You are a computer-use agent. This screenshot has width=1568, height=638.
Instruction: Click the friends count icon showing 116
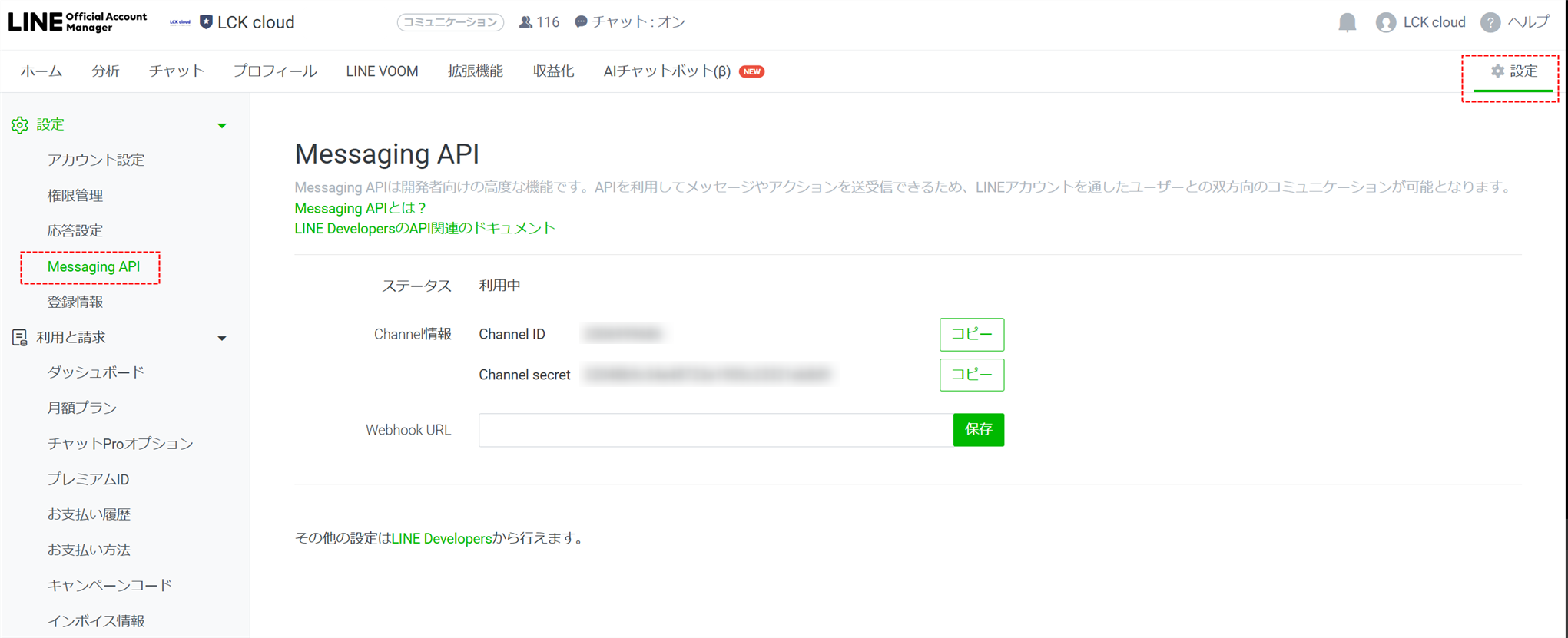(525, 22)
